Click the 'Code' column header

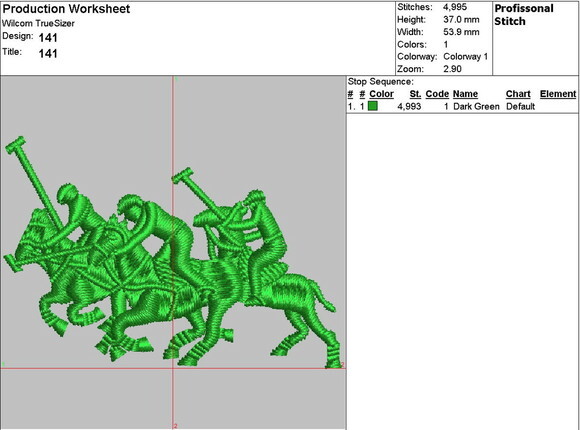[437, 94]
